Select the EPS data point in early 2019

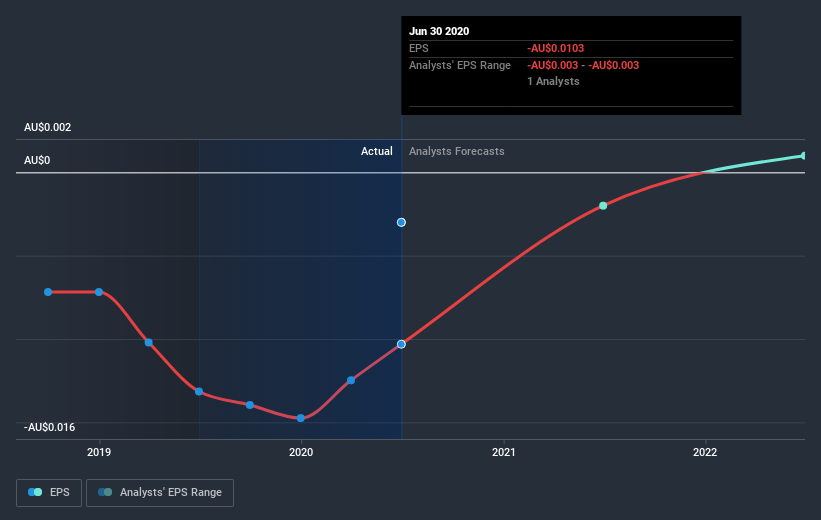149,342
